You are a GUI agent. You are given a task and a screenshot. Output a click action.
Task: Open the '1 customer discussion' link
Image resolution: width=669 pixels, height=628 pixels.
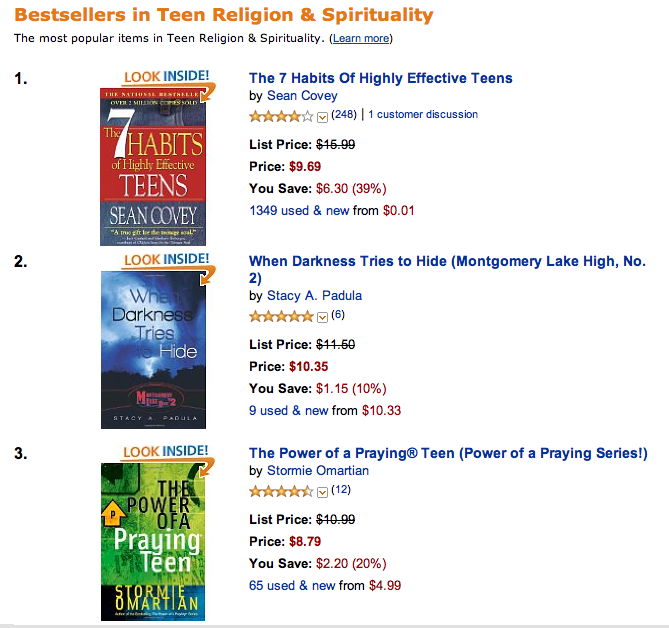[423, 115]
